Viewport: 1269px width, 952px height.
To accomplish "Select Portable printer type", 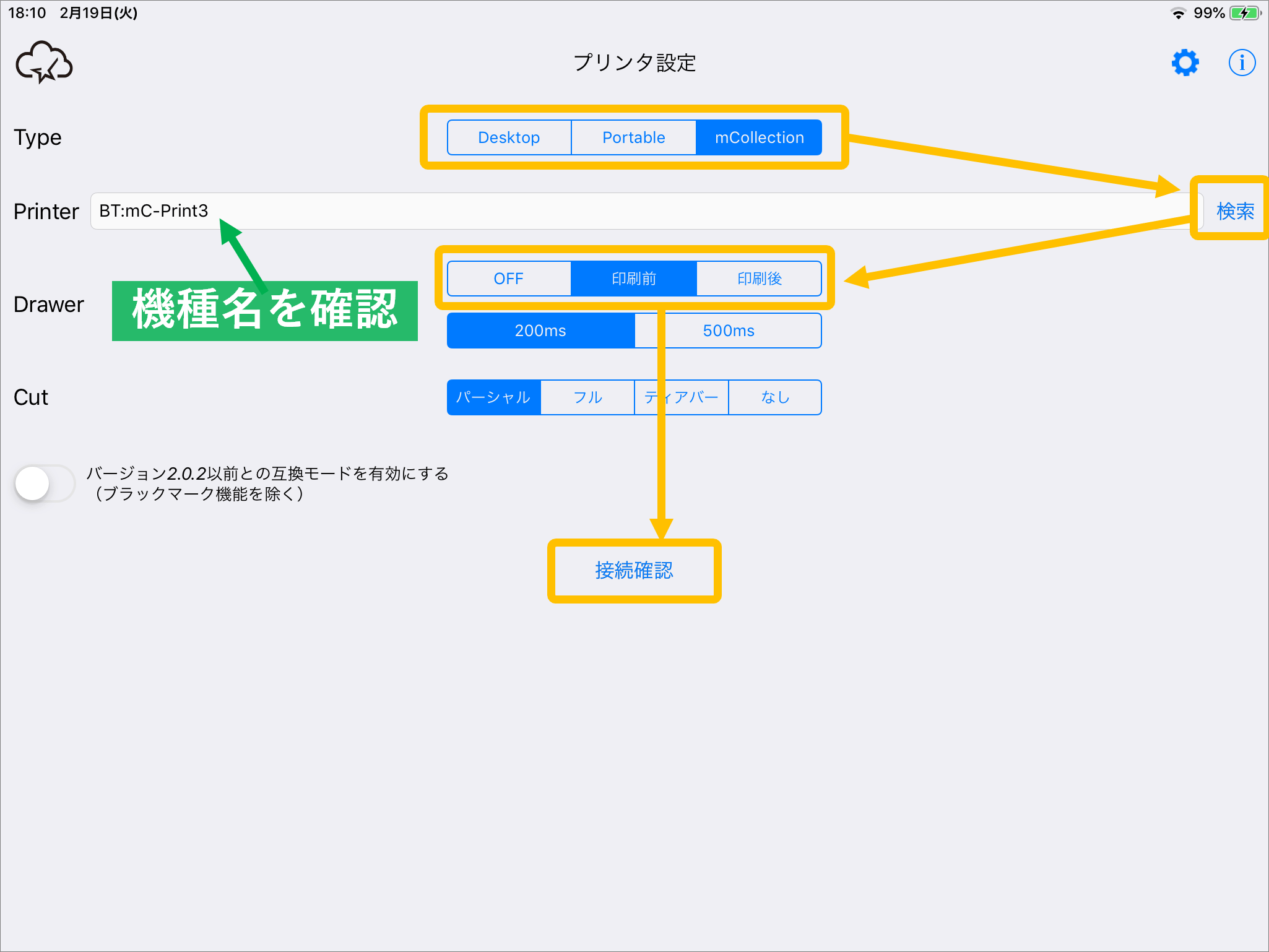I will (x=633, y=137).
